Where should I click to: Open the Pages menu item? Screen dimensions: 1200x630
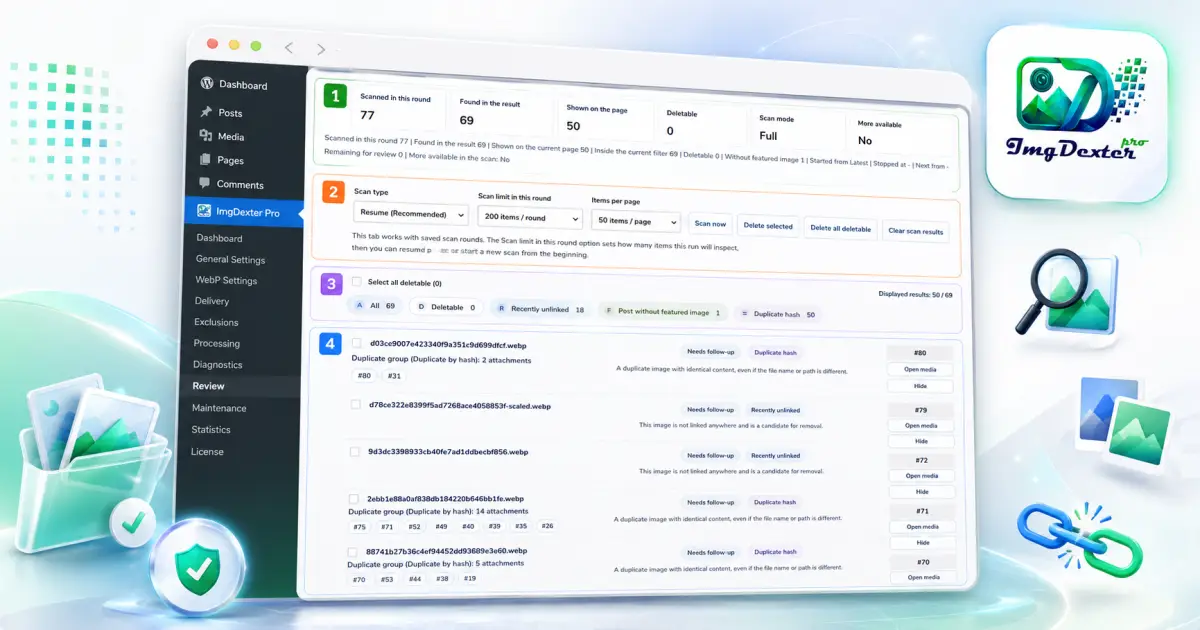pos(230,161)
